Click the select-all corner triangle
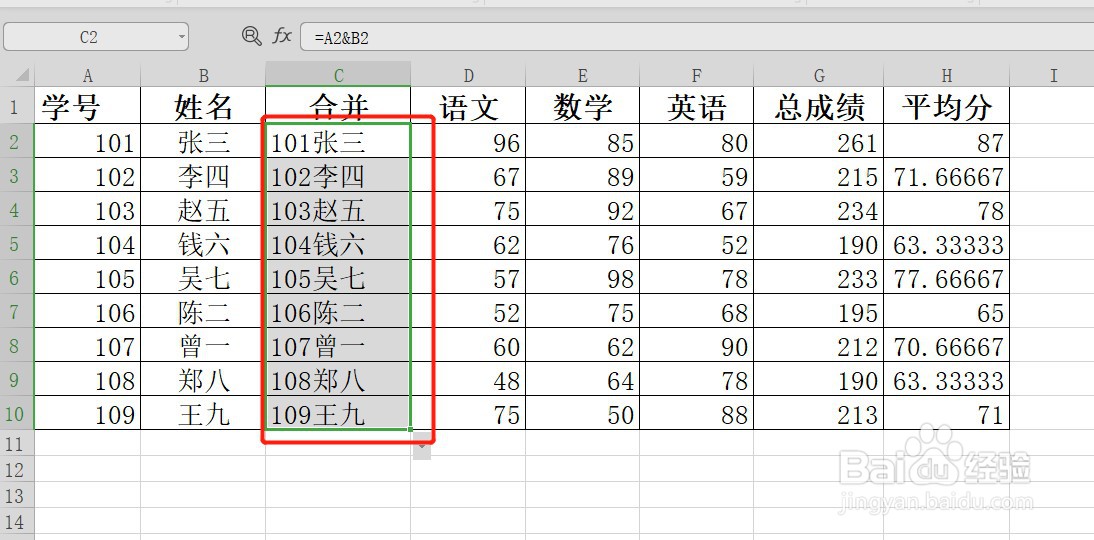Viewport: 1094px width, 540px height. pos(22,75)
